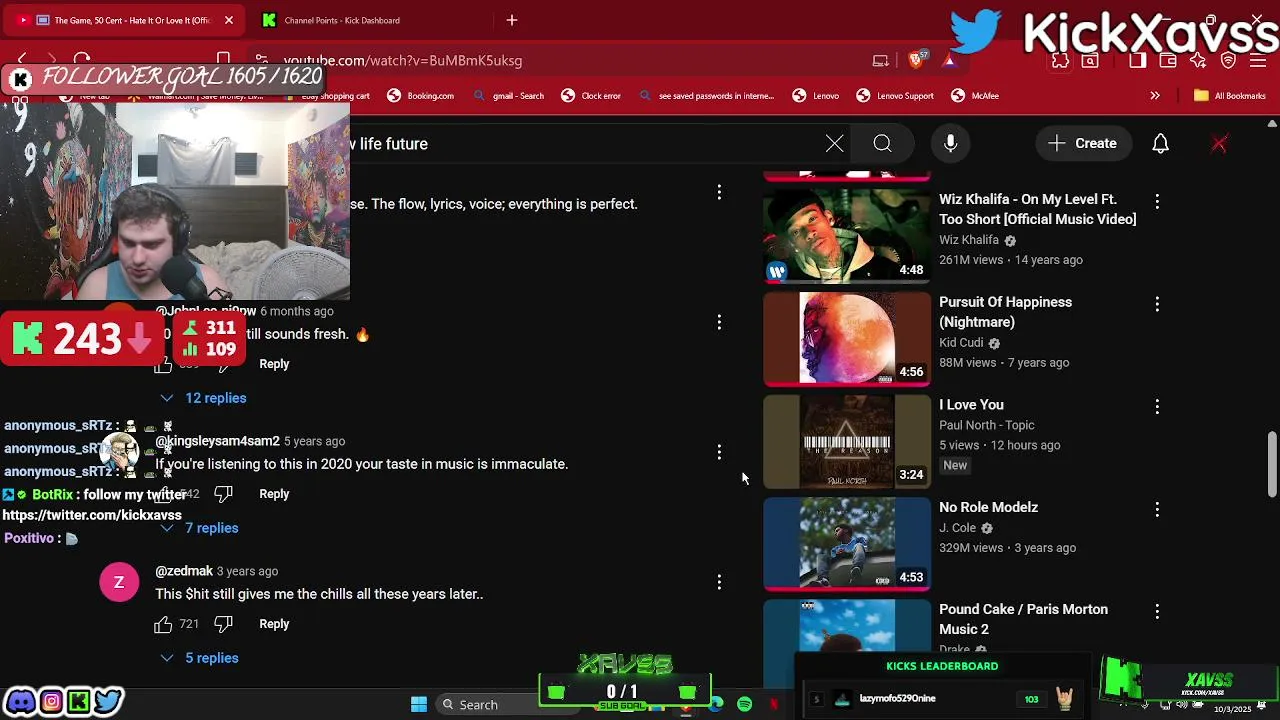Click the YouTube magnifier search button
Image resolution: width=1280 pixels, height=720 pixels.
[882, 144]
